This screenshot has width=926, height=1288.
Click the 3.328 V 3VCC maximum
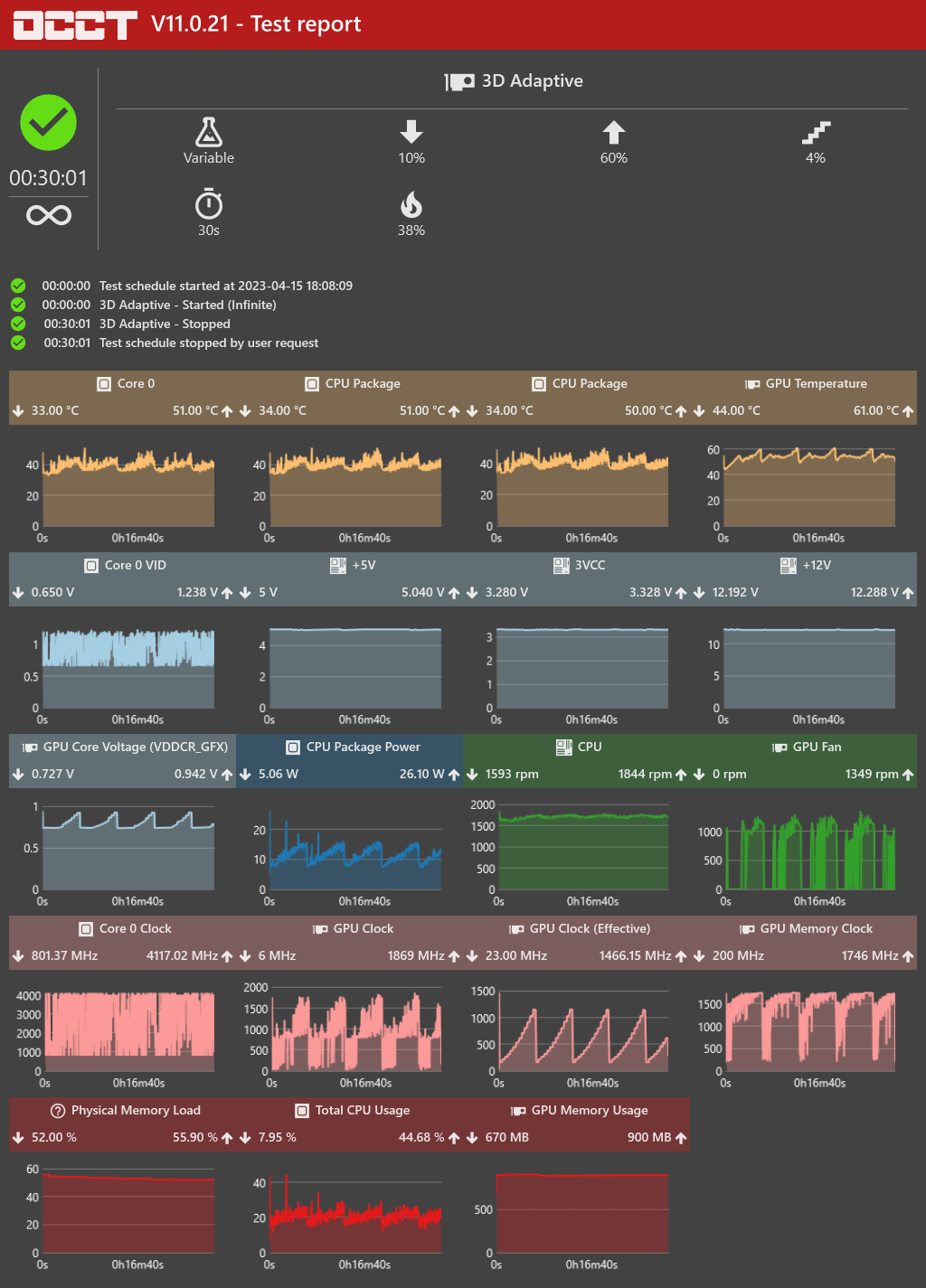pyautogui.click(x=650, y=593)
